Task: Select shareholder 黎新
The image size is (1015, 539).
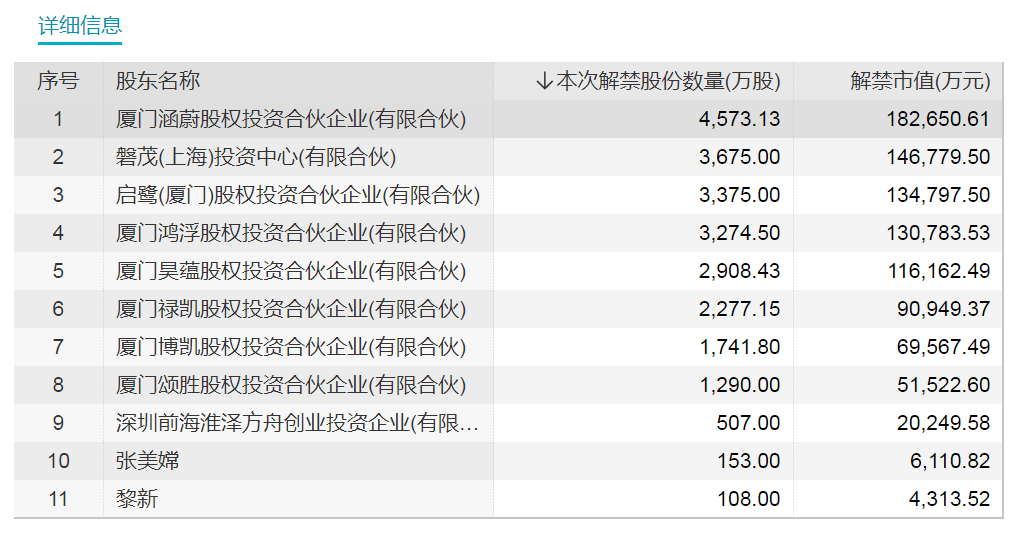Action: (x=137, y=499)
